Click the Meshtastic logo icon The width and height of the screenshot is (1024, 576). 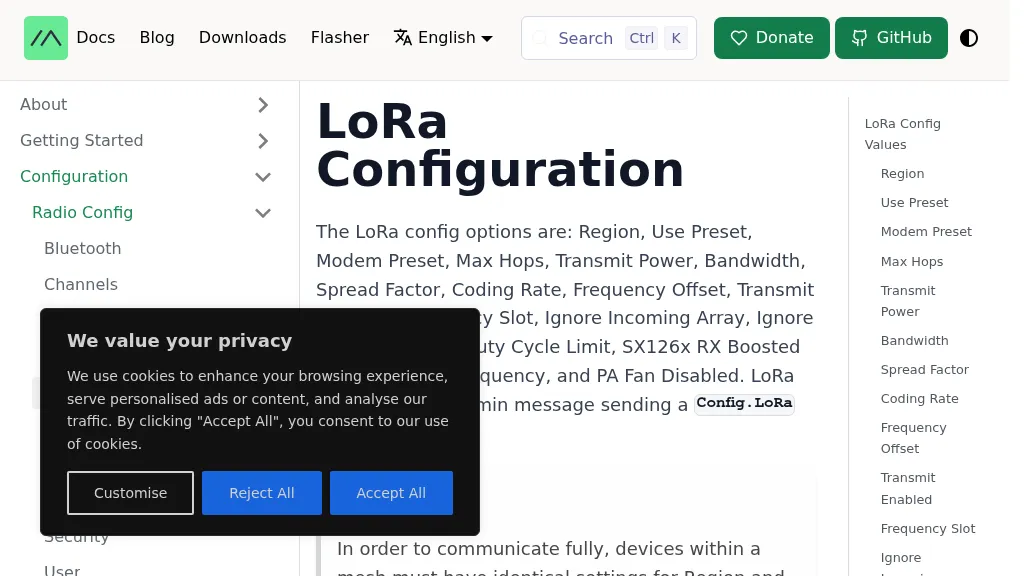coord(46,38)
